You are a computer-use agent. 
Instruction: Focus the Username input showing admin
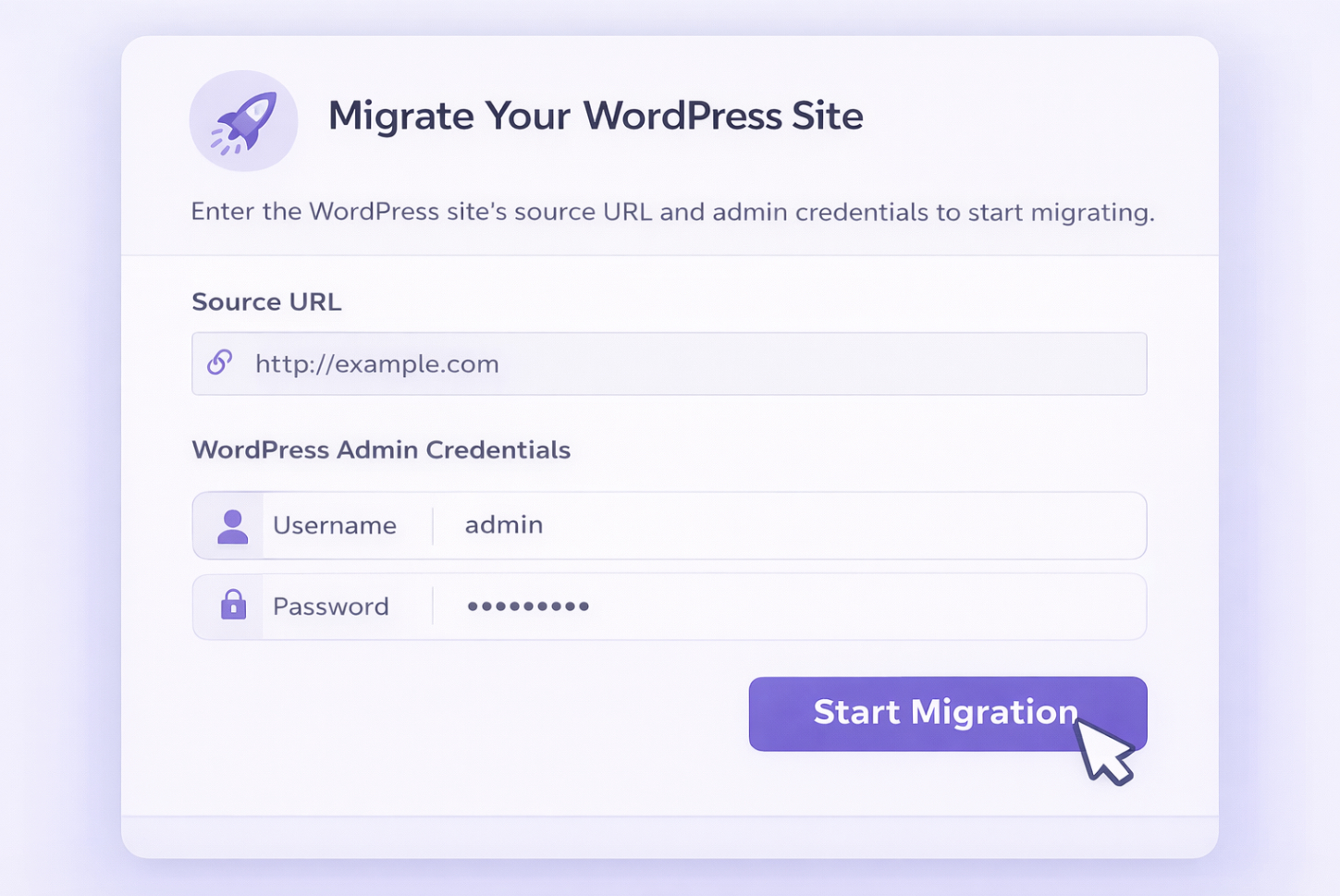(x=647, y=525)
